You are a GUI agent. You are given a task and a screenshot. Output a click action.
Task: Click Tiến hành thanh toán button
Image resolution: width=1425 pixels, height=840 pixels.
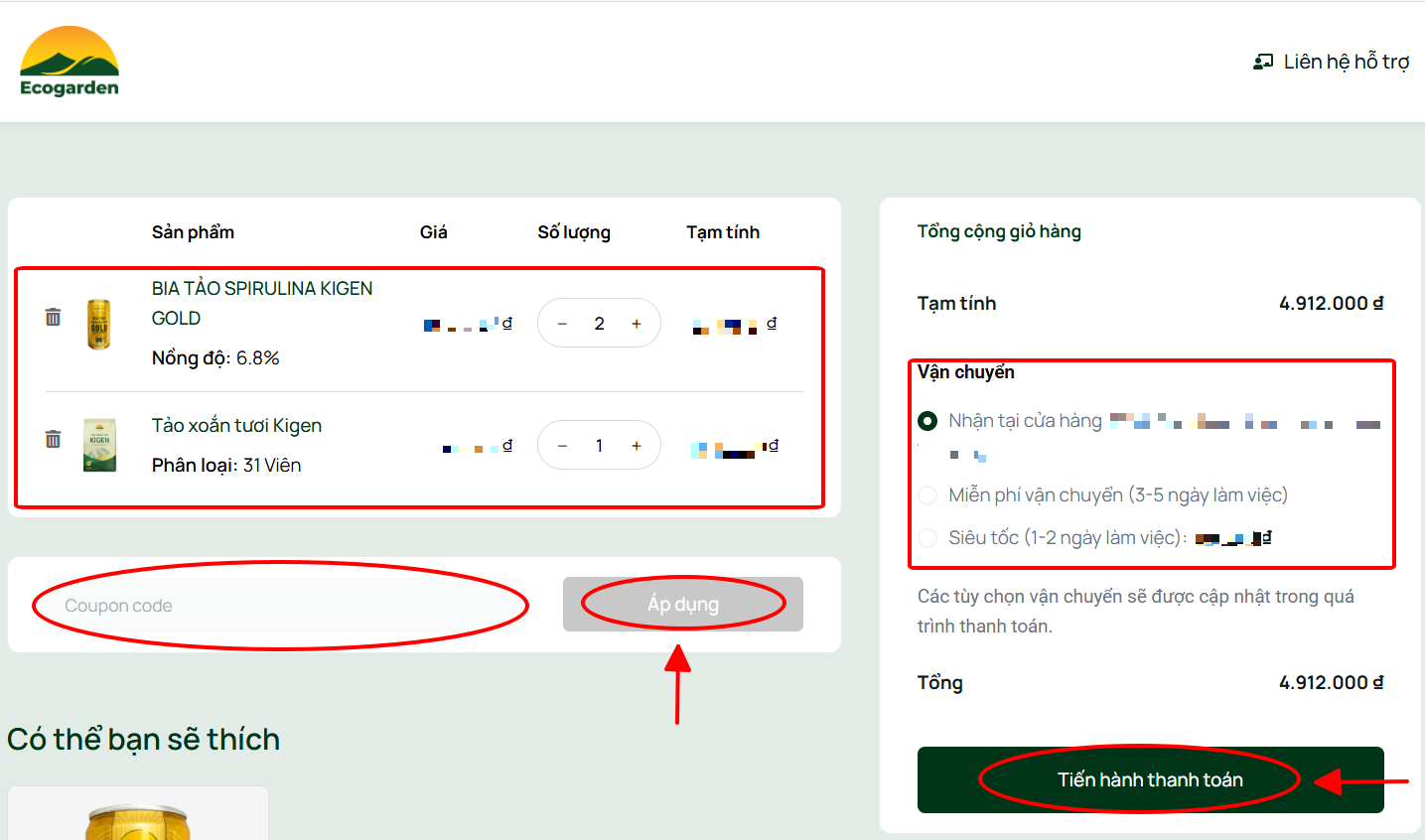pyautogui.click(x=1150, y=779)
